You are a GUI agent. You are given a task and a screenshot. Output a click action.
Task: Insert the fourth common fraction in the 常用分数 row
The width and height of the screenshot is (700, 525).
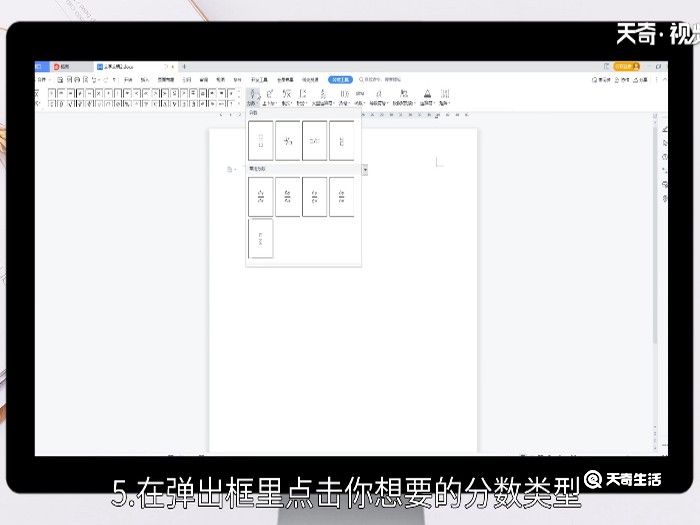click(x=342, y=196)
